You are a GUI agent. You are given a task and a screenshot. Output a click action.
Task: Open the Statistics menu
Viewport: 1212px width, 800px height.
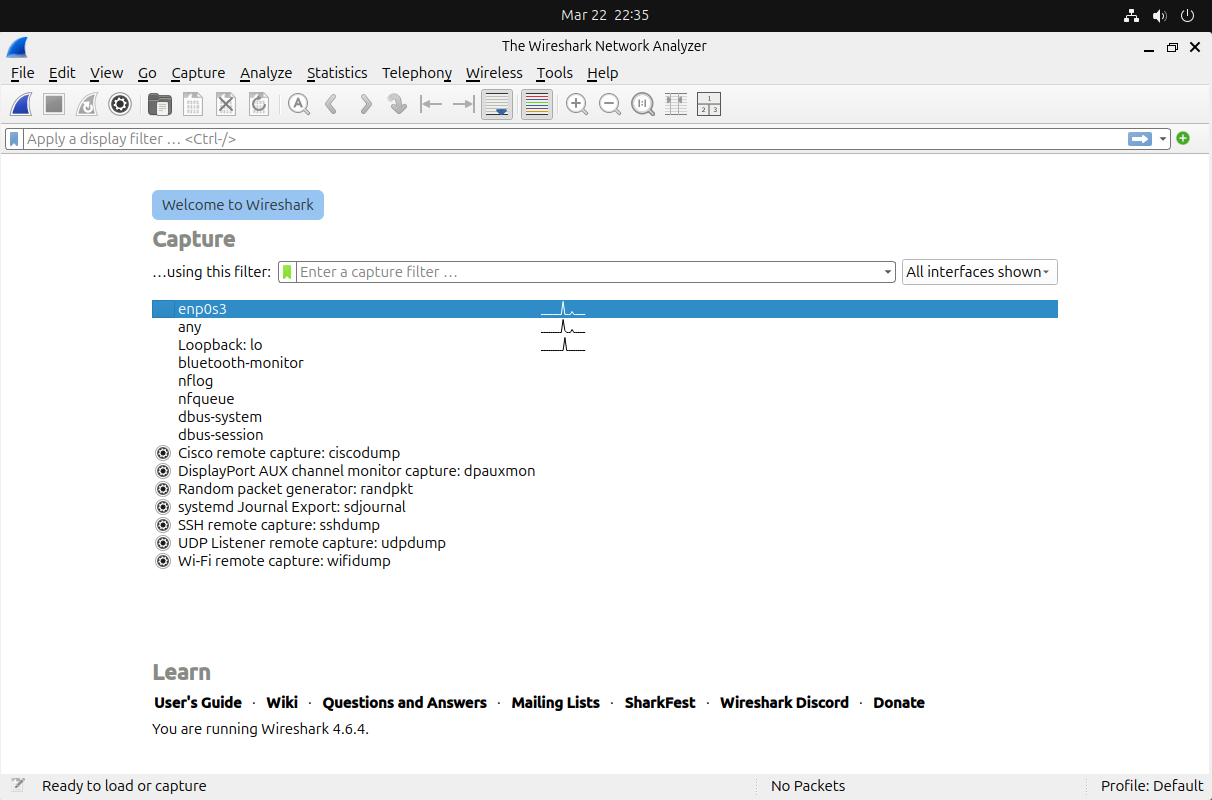(x=337, y=73)
